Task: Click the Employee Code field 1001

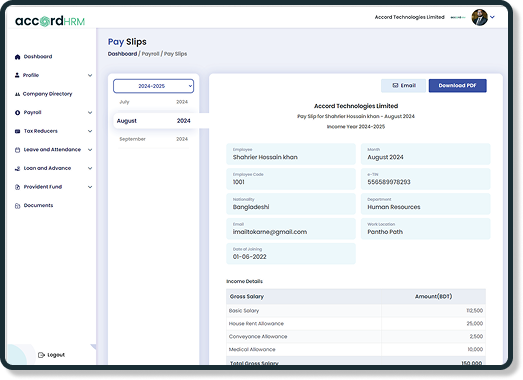Action: tap(291, 179)
